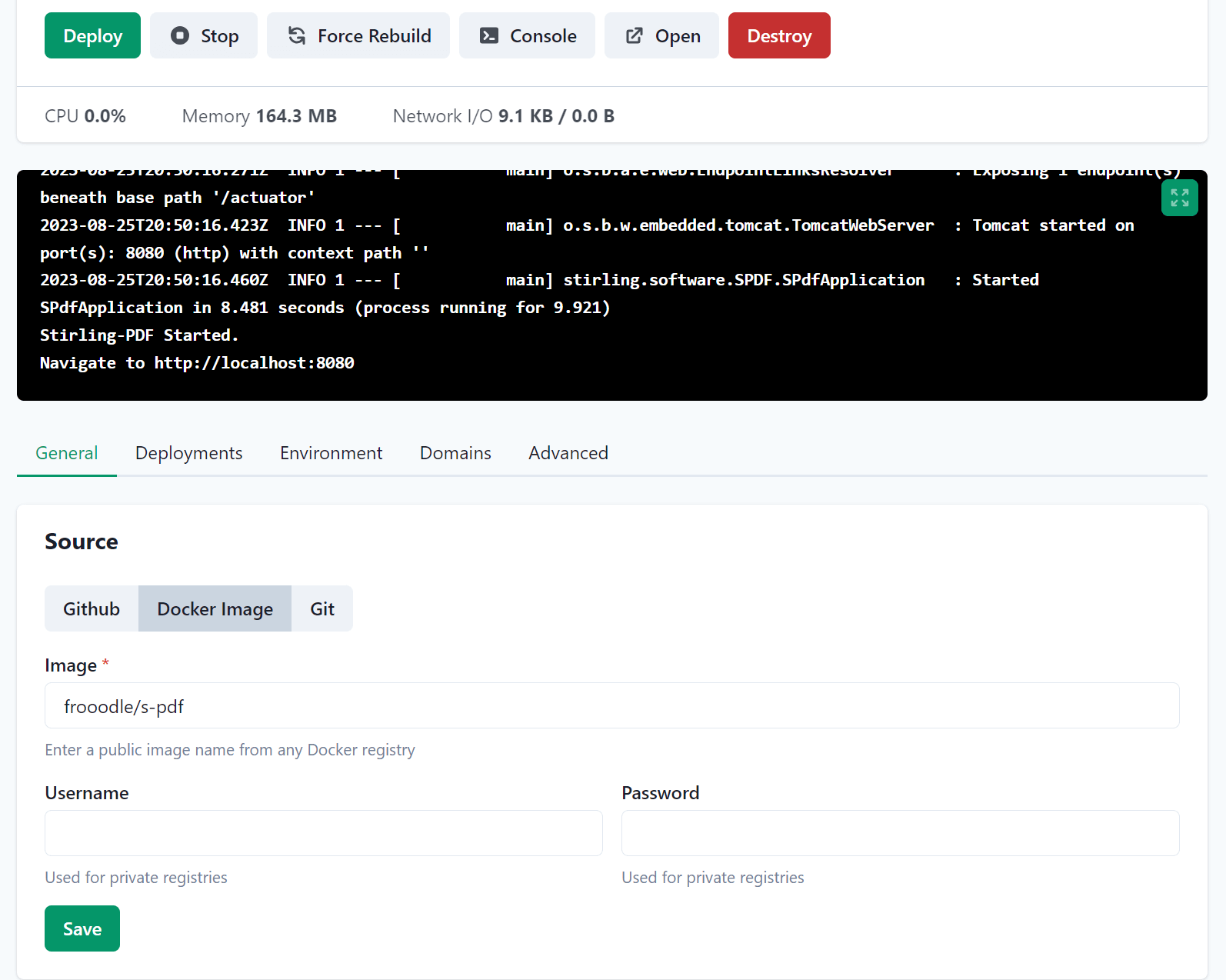1226x980 pixels.
Task: Focus the Password input field
Action: tap(901, 833)
